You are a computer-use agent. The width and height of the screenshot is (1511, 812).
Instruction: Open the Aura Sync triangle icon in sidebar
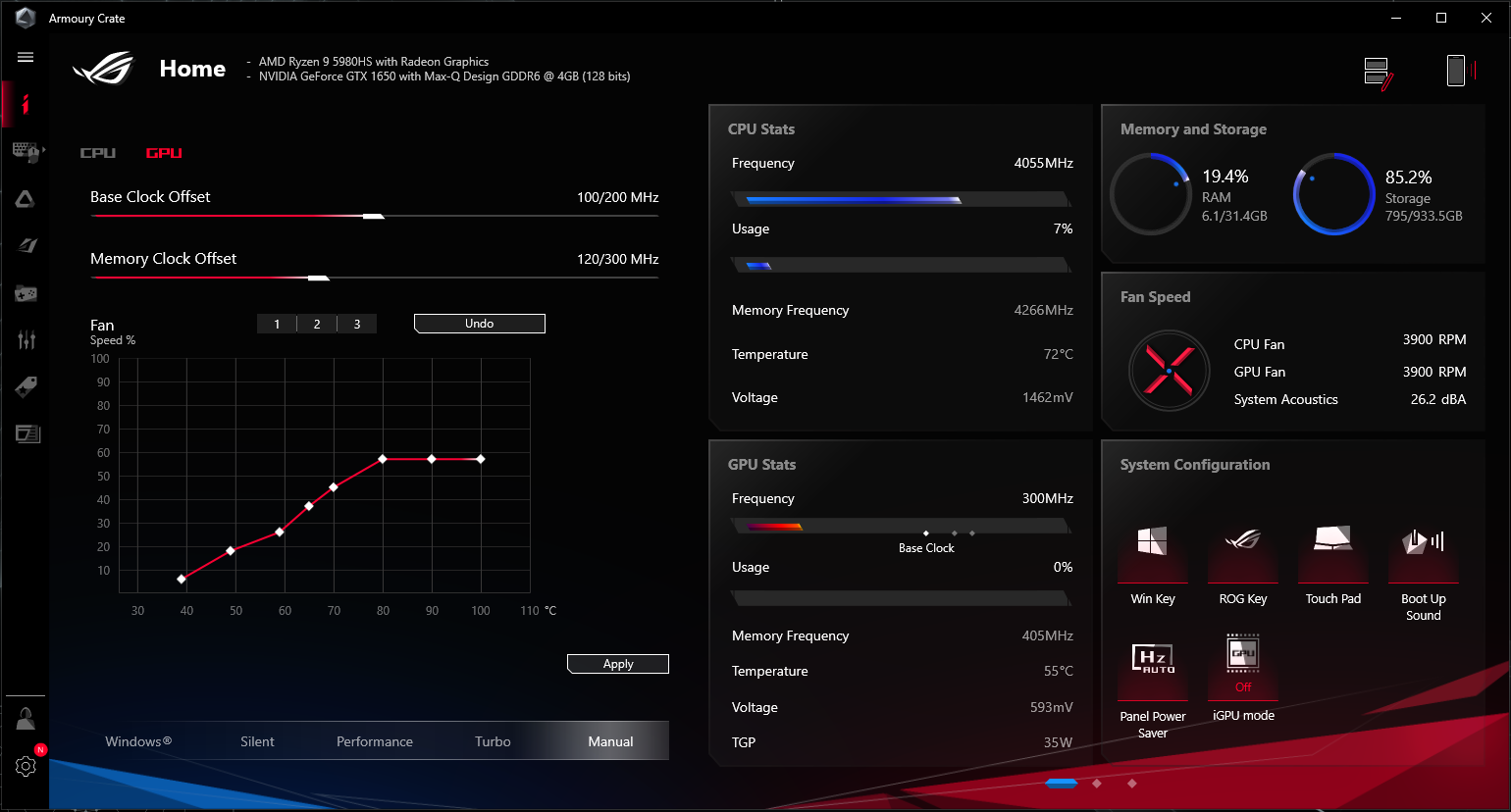[26, 199]
